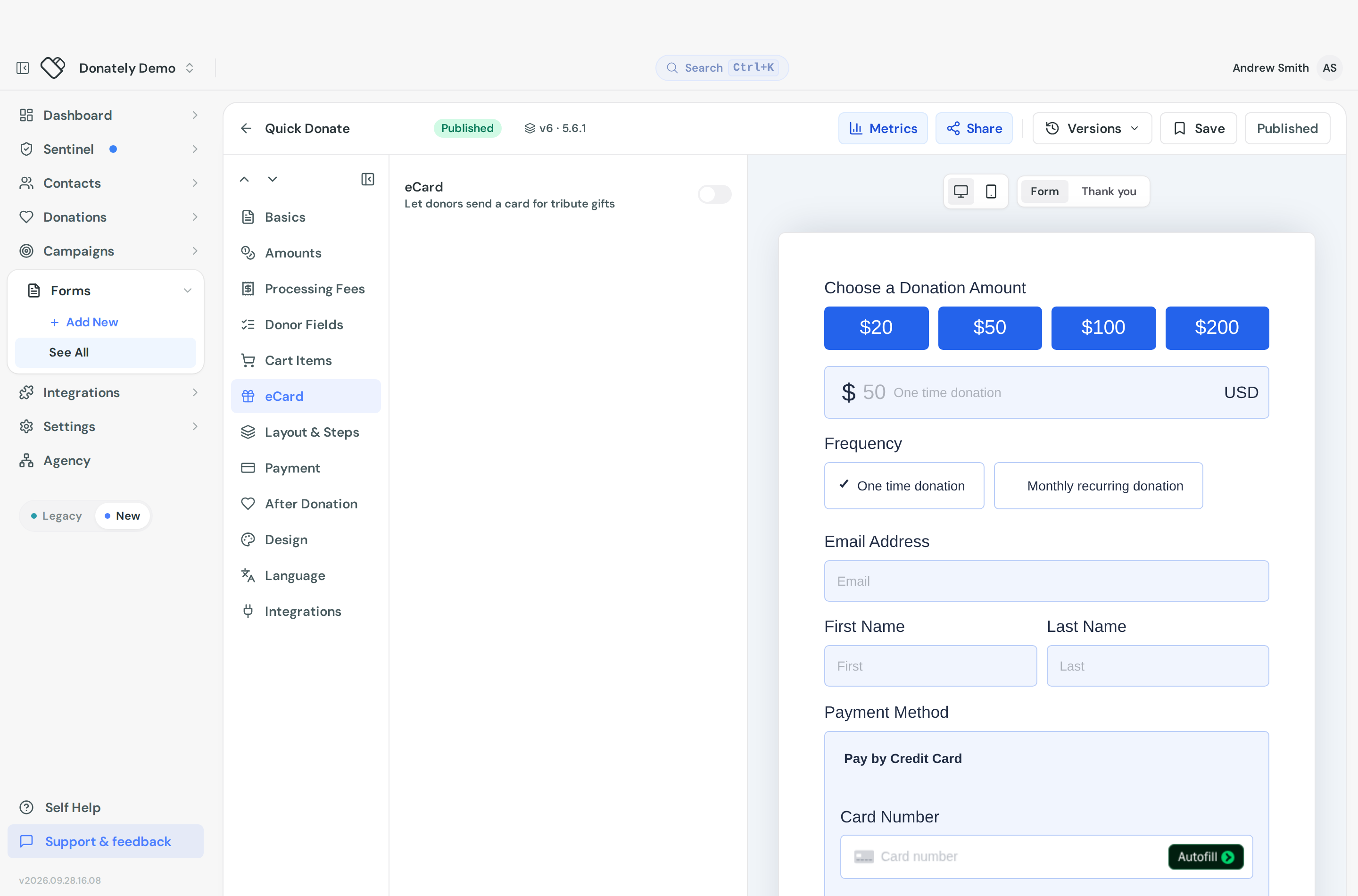Select One time donation frequency
Screen dimensions: 1358x896
click(904, 486)
